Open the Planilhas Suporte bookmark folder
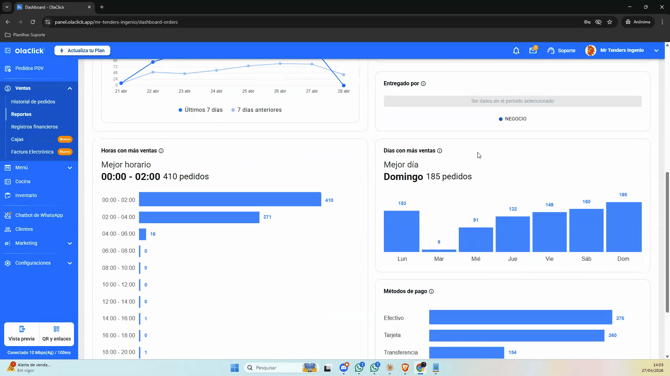 tap(25, 35)
